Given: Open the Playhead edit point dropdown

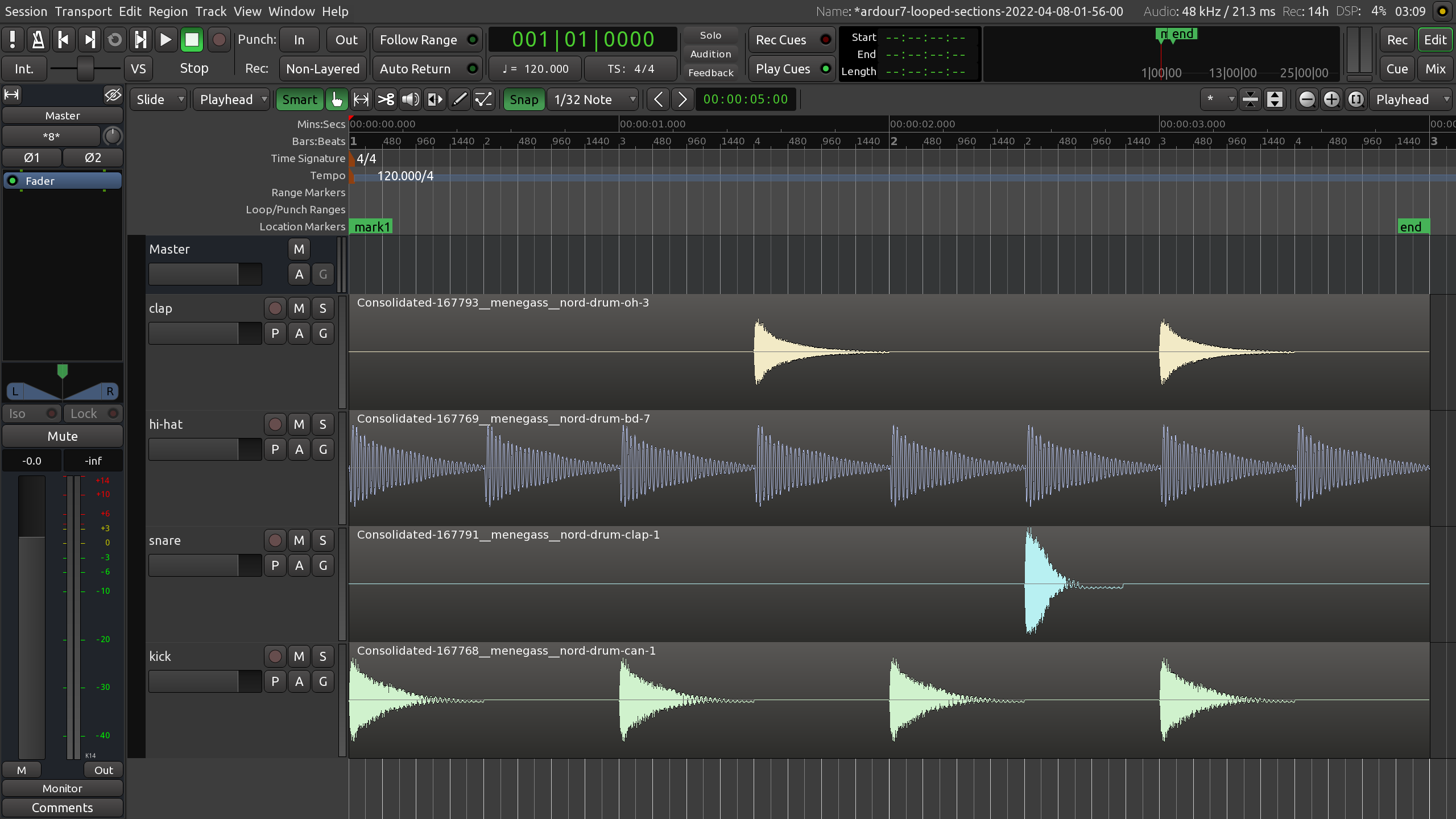Looking at the screenshot, I should (x=231, y=100).
